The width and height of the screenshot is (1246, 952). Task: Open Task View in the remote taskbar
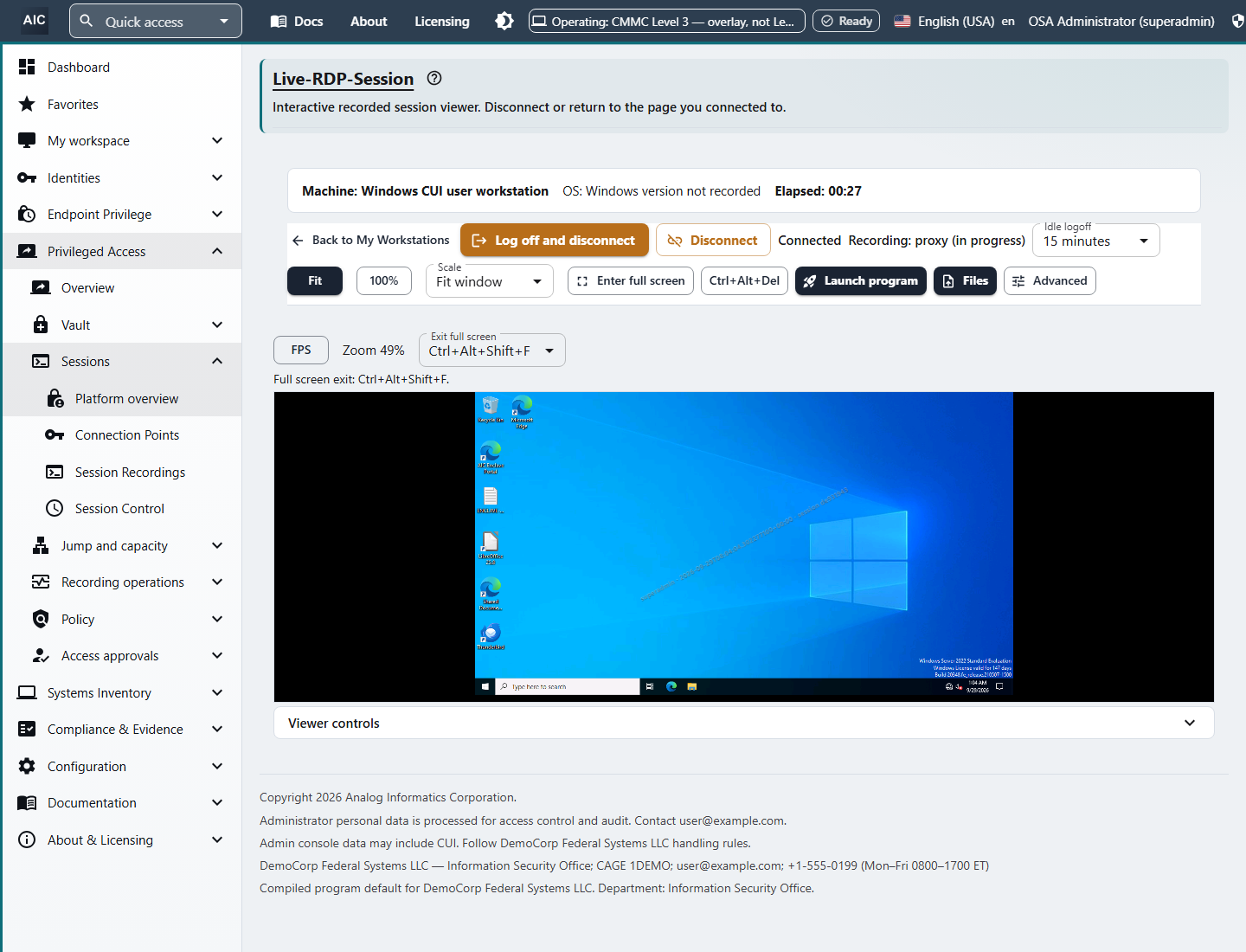coord(650,686)
